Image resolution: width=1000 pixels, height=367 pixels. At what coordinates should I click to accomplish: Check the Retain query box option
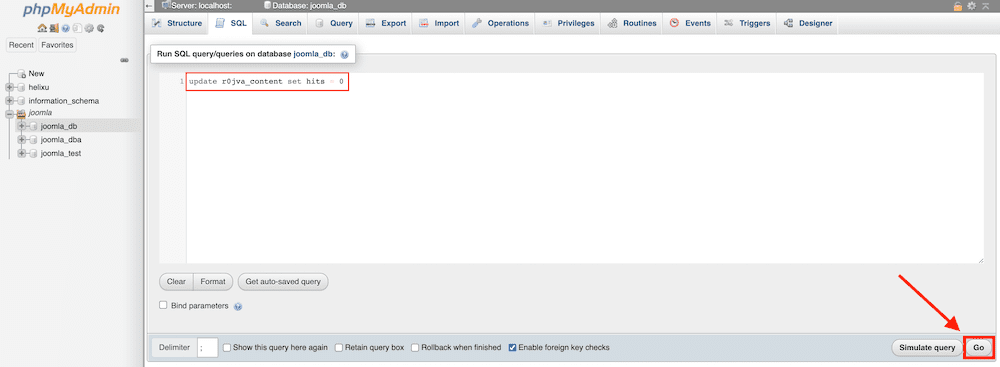click(339, 348)
